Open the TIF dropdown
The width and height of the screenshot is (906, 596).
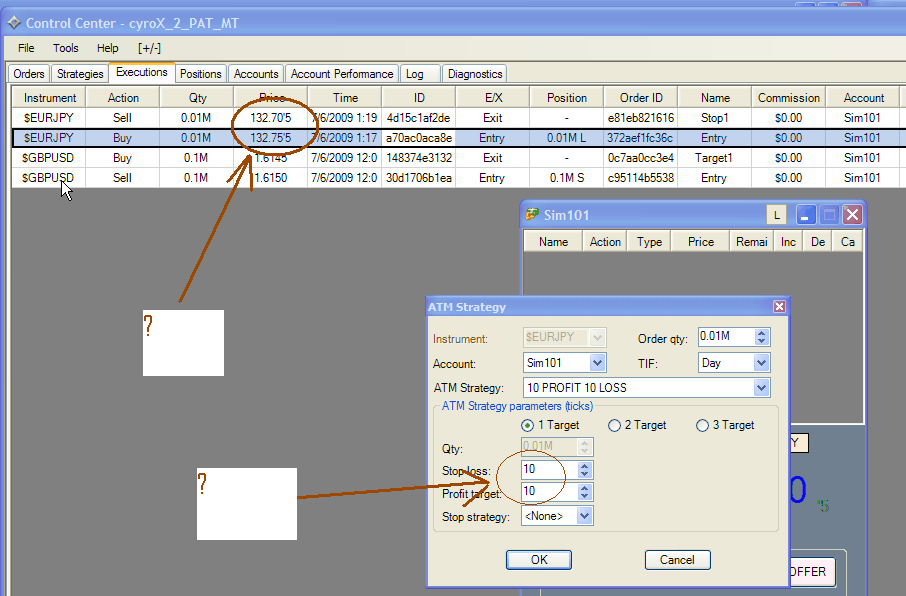tap(762, 363)
